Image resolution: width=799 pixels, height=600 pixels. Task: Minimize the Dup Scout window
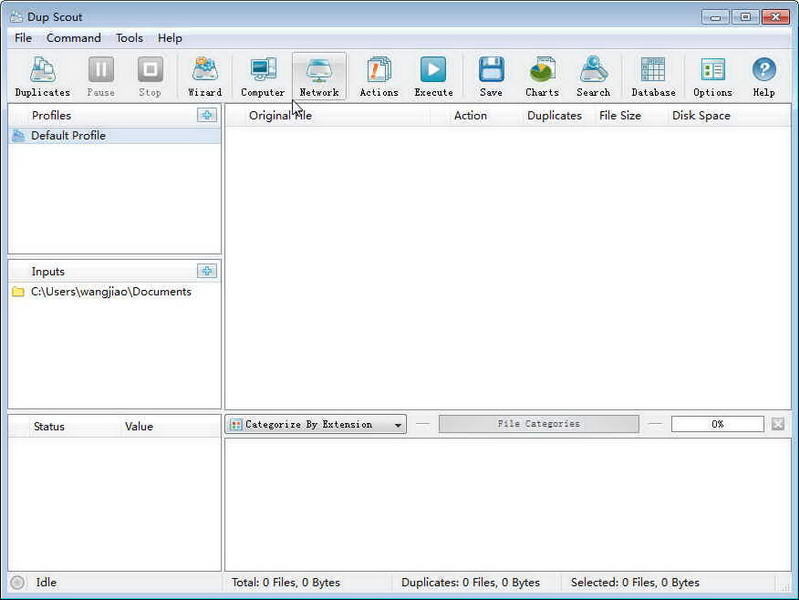click(x=715, y=17)
